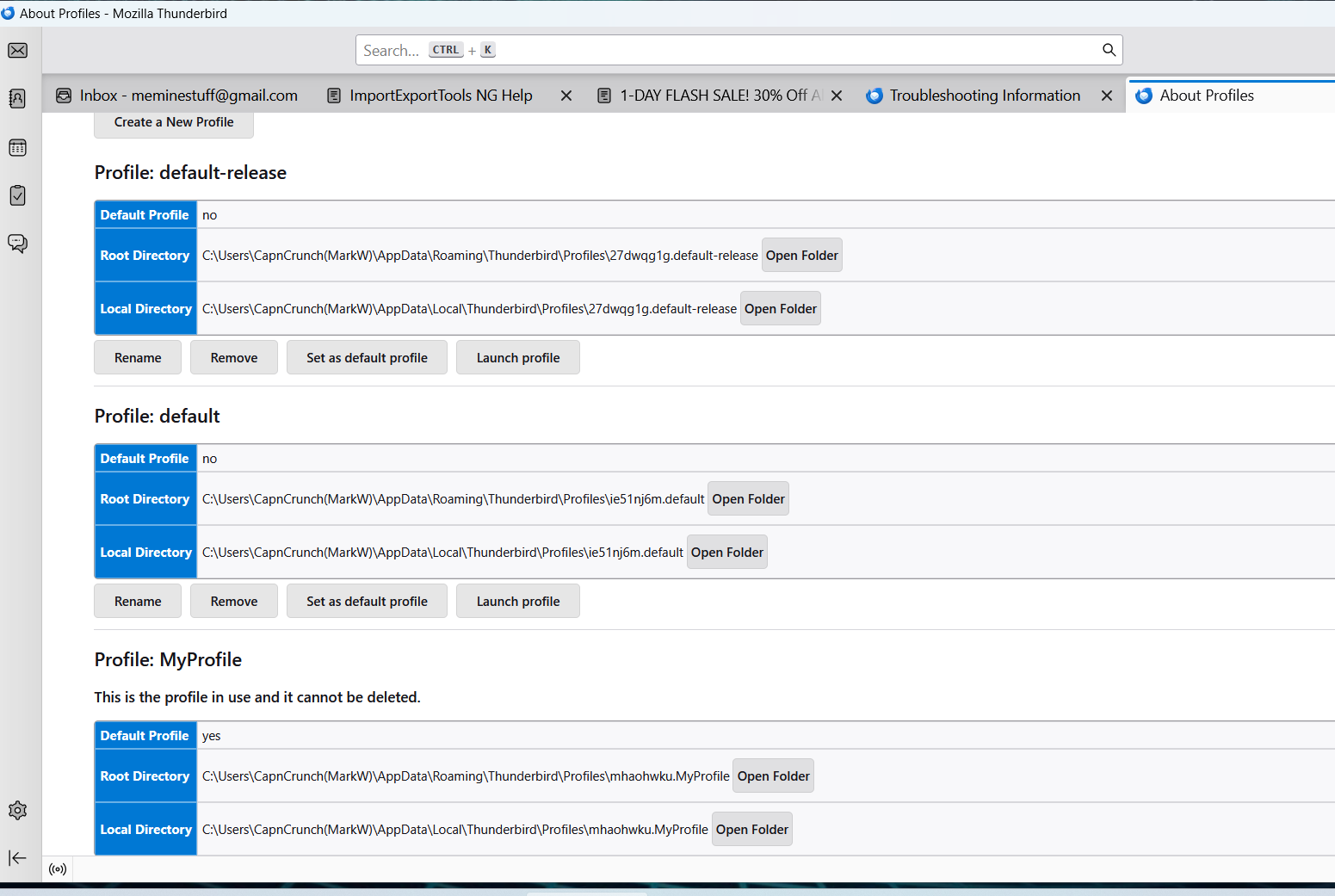Click 'This is the profile in use' message
This screenshot has width=1335, height=896.
(x=257, y=697)
